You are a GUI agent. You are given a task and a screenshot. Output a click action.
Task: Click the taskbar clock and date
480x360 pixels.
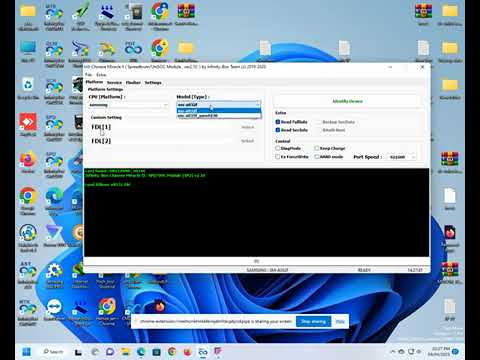(440, 352)
